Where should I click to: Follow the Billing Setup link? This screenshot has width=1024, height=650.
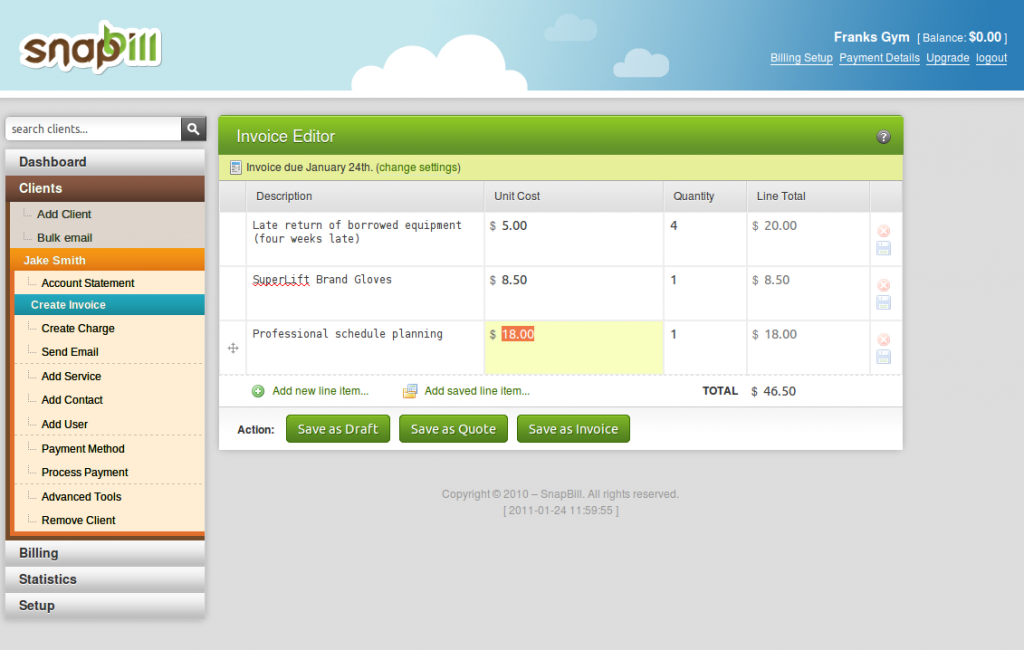tap(801, 58)
